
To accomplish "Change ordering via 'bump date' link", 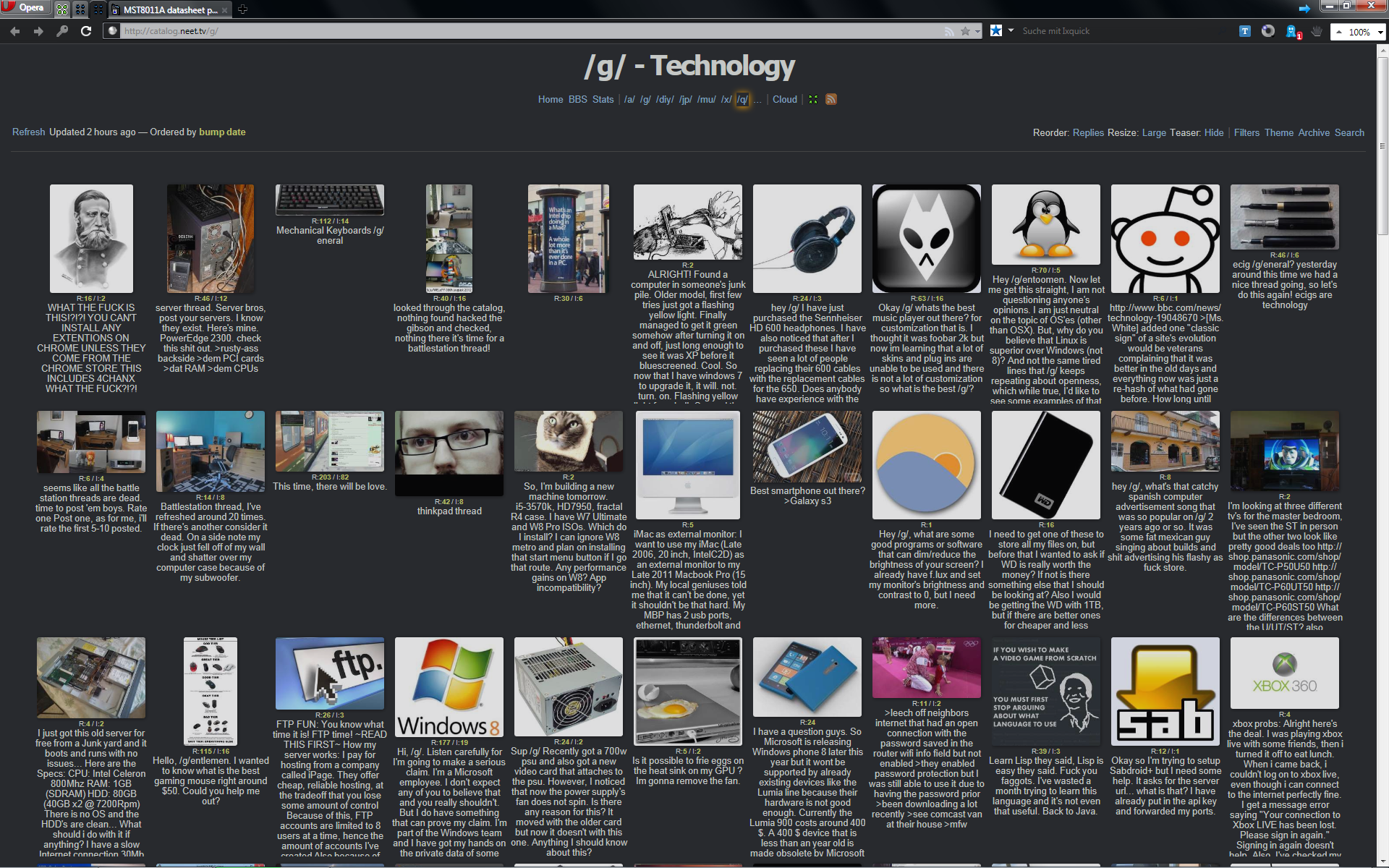I will point(222,132).
